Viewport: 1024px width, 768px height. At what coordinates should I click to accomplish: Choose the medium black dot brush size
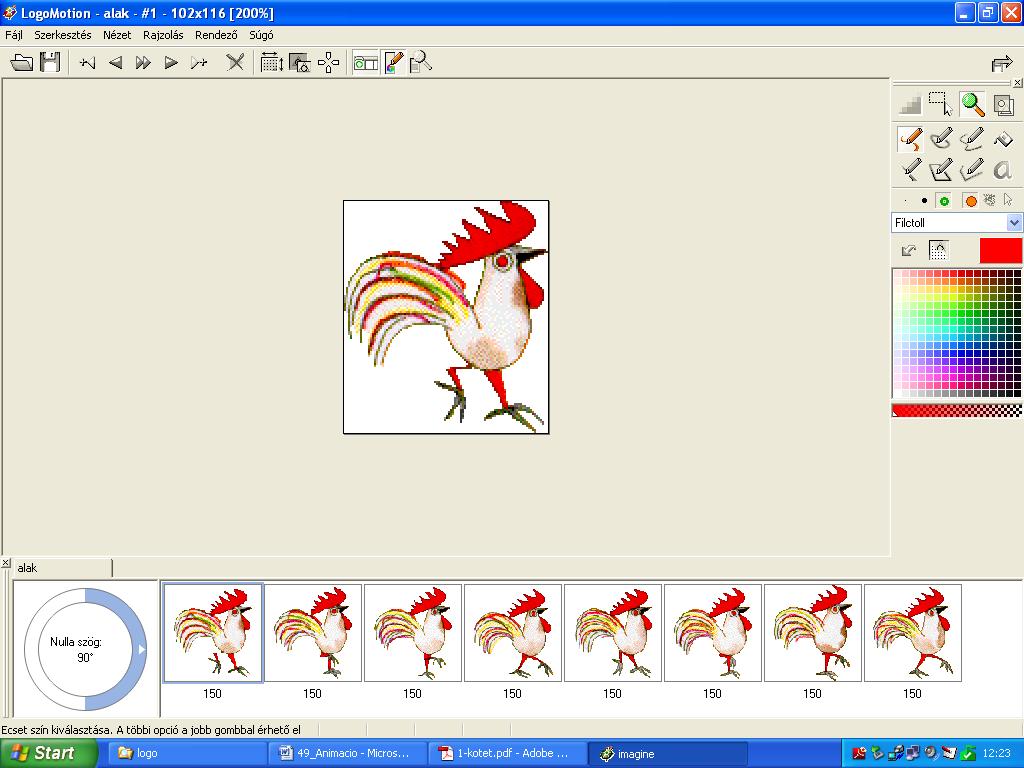(x=924, y=201)
